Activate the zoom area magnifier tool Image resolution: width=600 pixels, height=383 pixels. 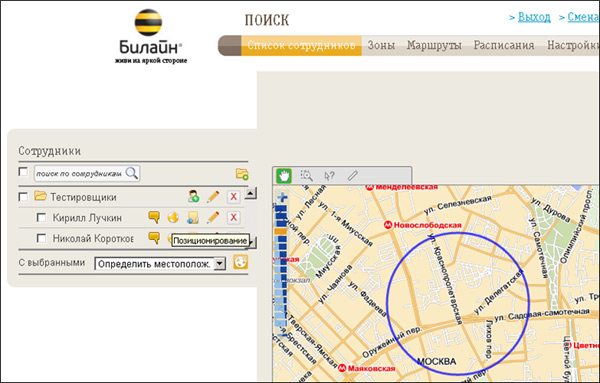coord(307,176)
